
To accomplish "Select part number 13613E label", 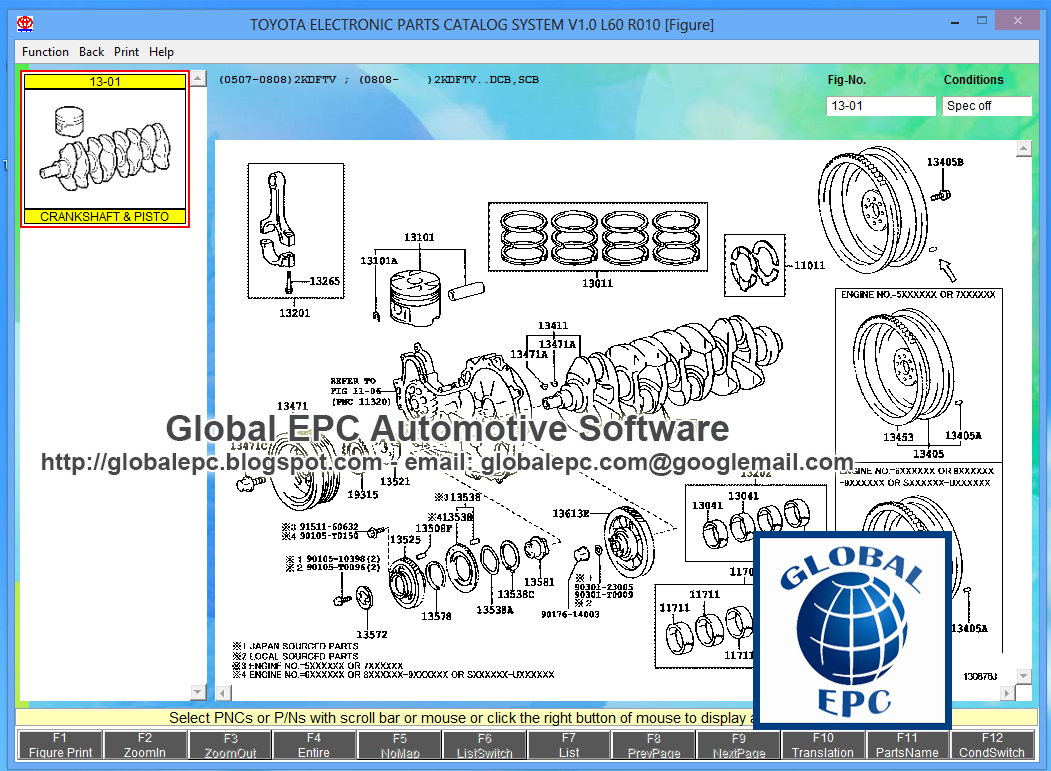I will coord(571,514).
